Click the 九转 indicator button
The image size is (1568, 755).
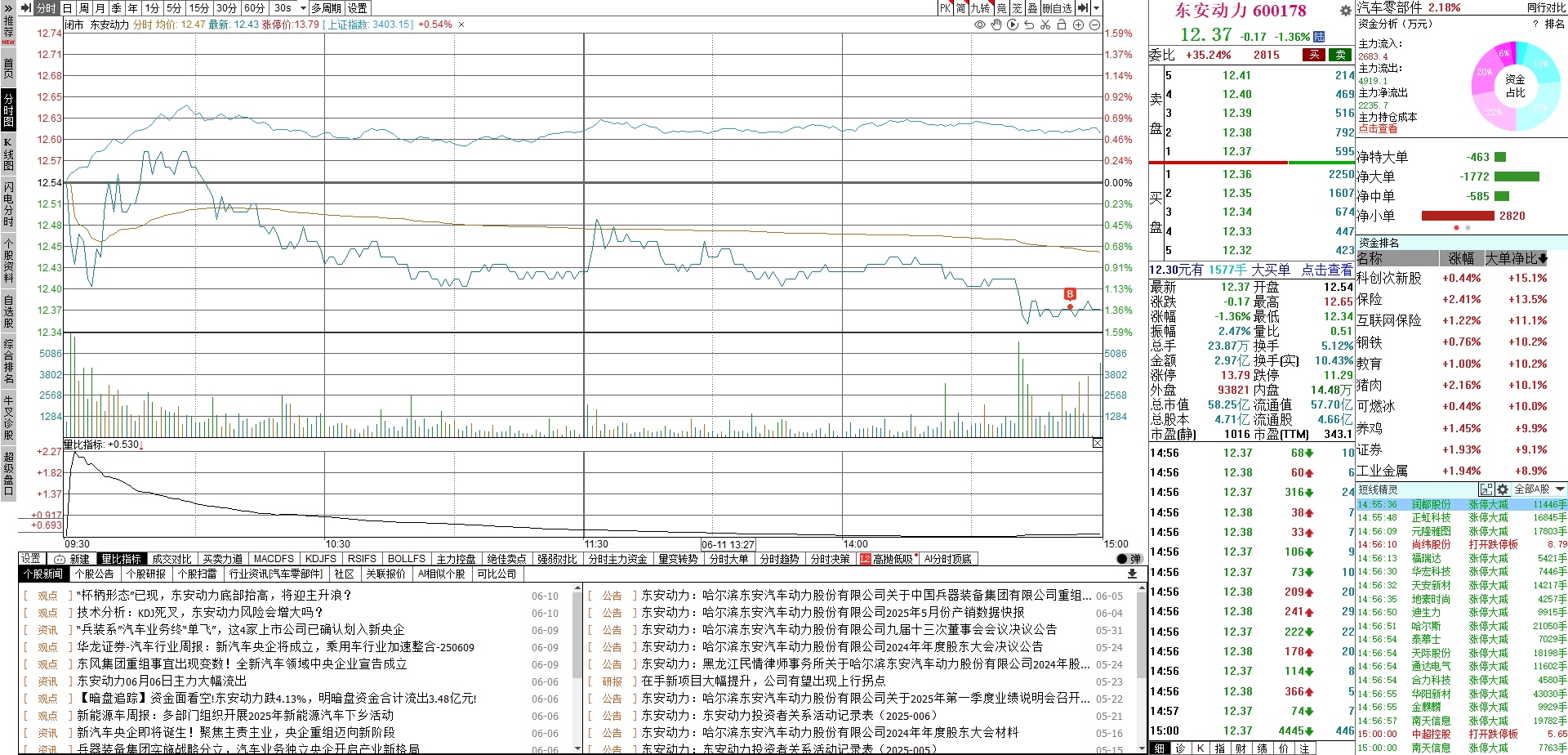pyautogui.click(x=980, y=8)
